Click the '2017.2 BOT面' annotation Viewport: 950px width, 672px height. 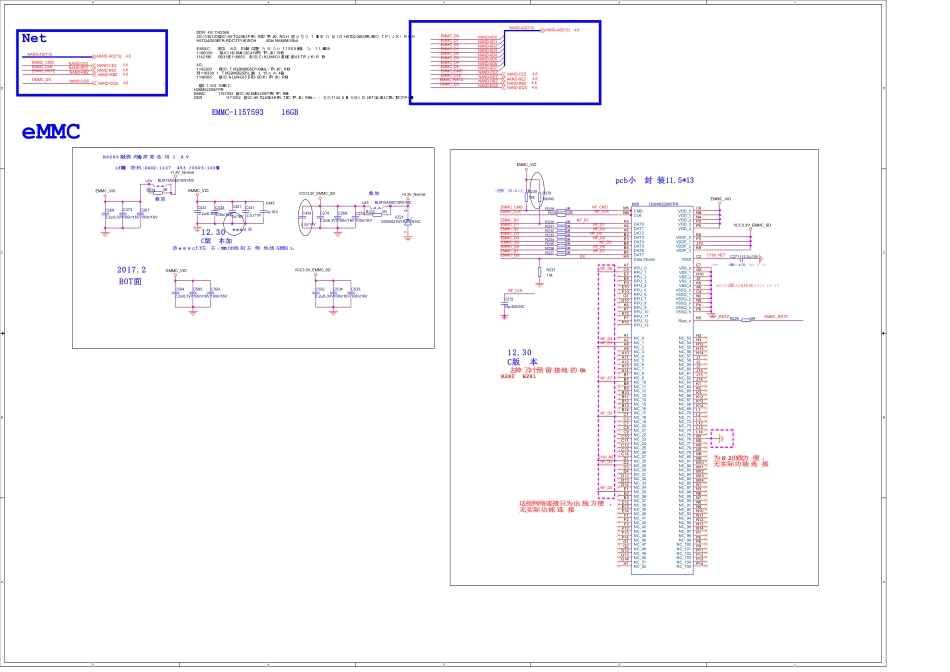click(x=132, y=276)
